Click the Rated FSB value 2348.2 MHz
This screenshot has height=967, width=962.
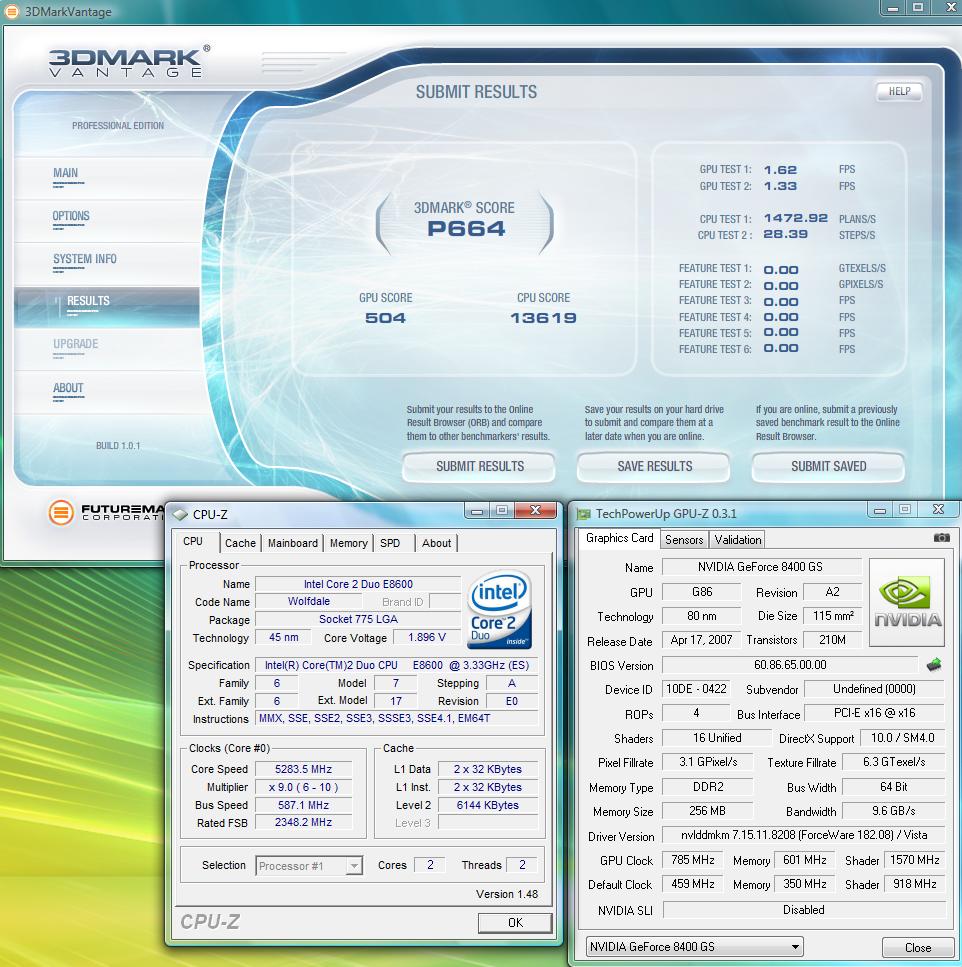pyautogui.click(x=303, y=822)
